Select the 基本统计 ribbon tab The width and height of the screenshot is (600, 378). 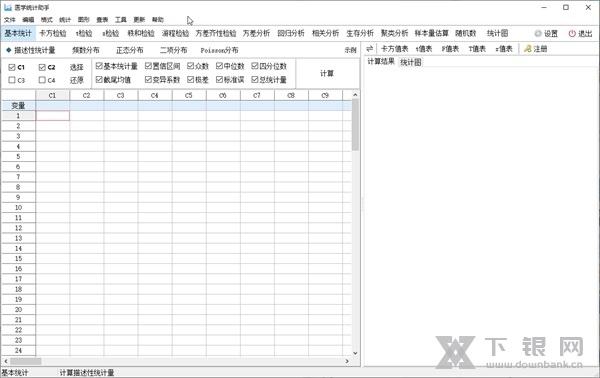click(18, 33)
